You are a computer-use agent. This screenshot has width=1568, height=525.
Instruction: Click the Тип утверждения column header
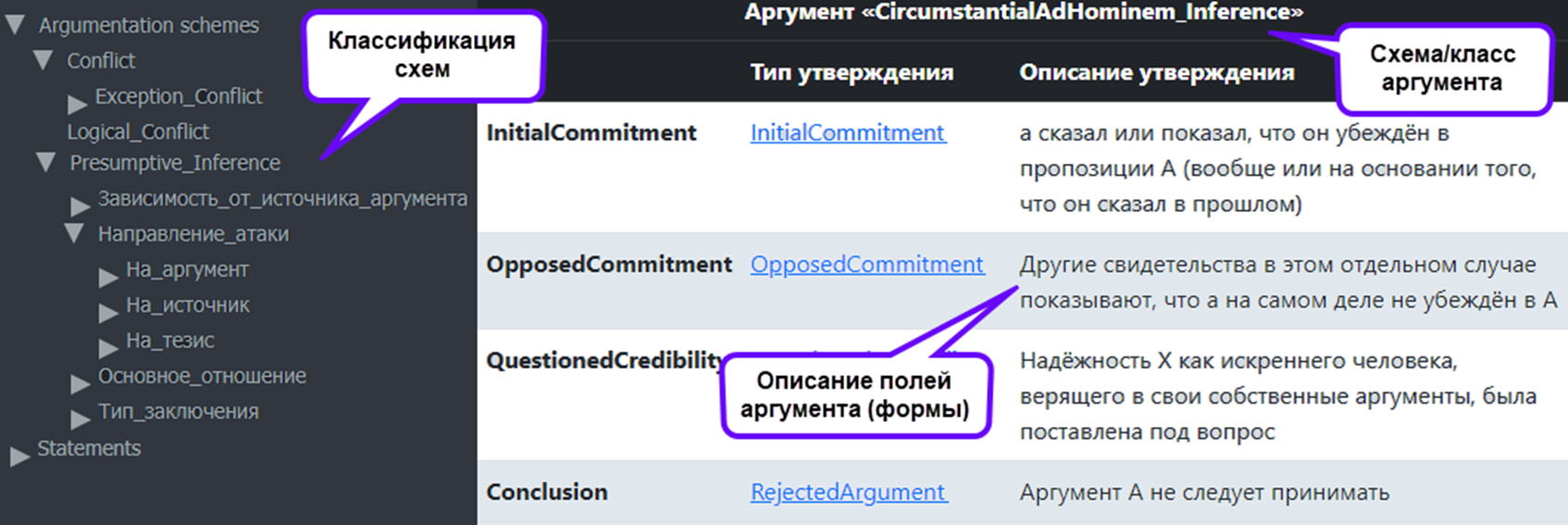(x=852, y=72)
